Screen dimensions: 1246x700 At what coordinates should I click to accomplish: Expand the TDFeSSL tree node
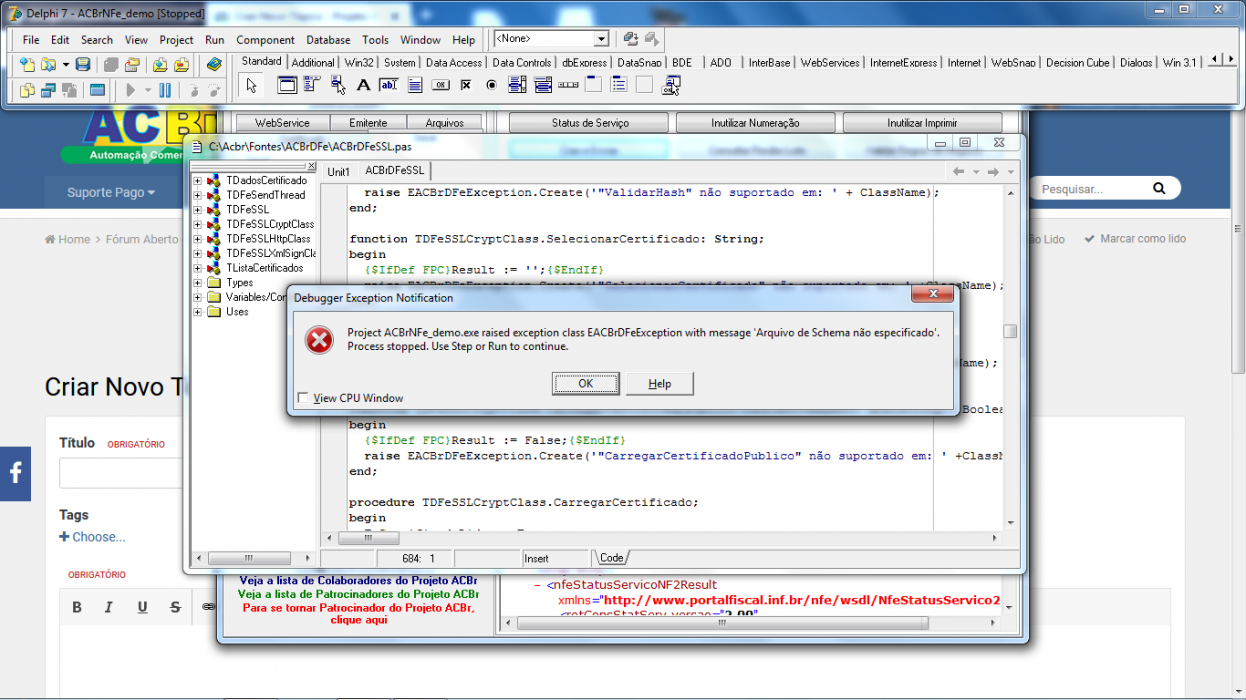(x=198, y=210)
